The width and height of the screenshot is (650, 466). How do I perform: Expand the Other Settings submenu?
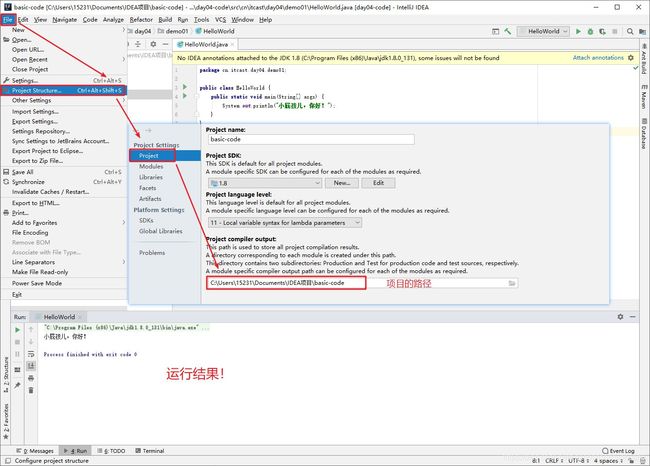(x=63, y=100)
